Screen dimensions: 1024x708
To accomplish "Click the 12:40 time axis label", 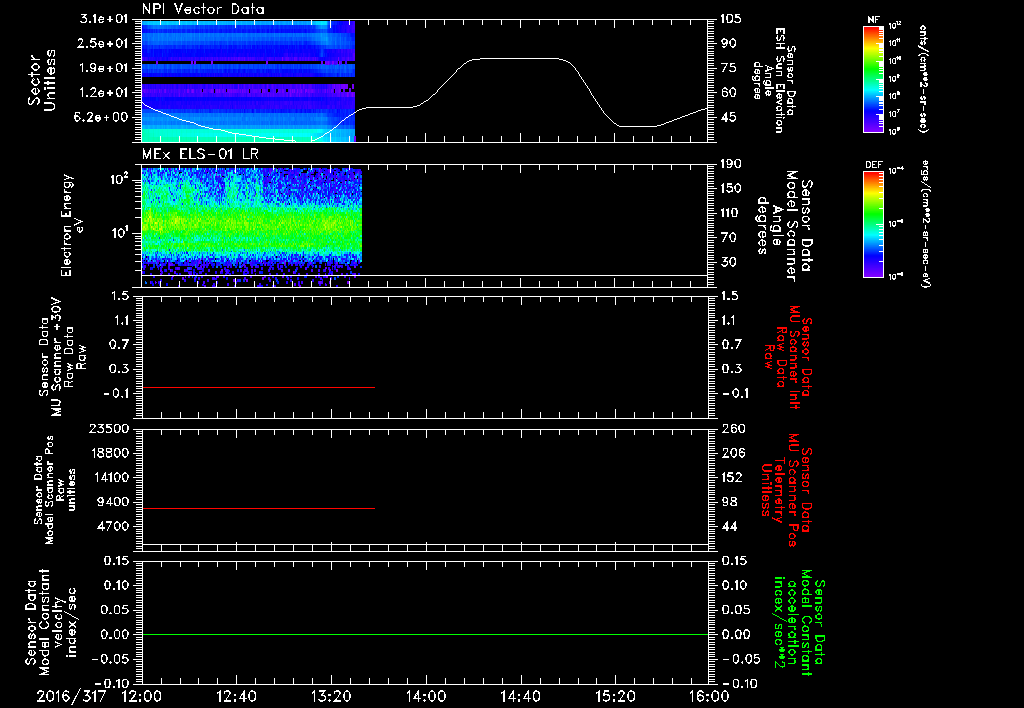I will click(236, 696).
